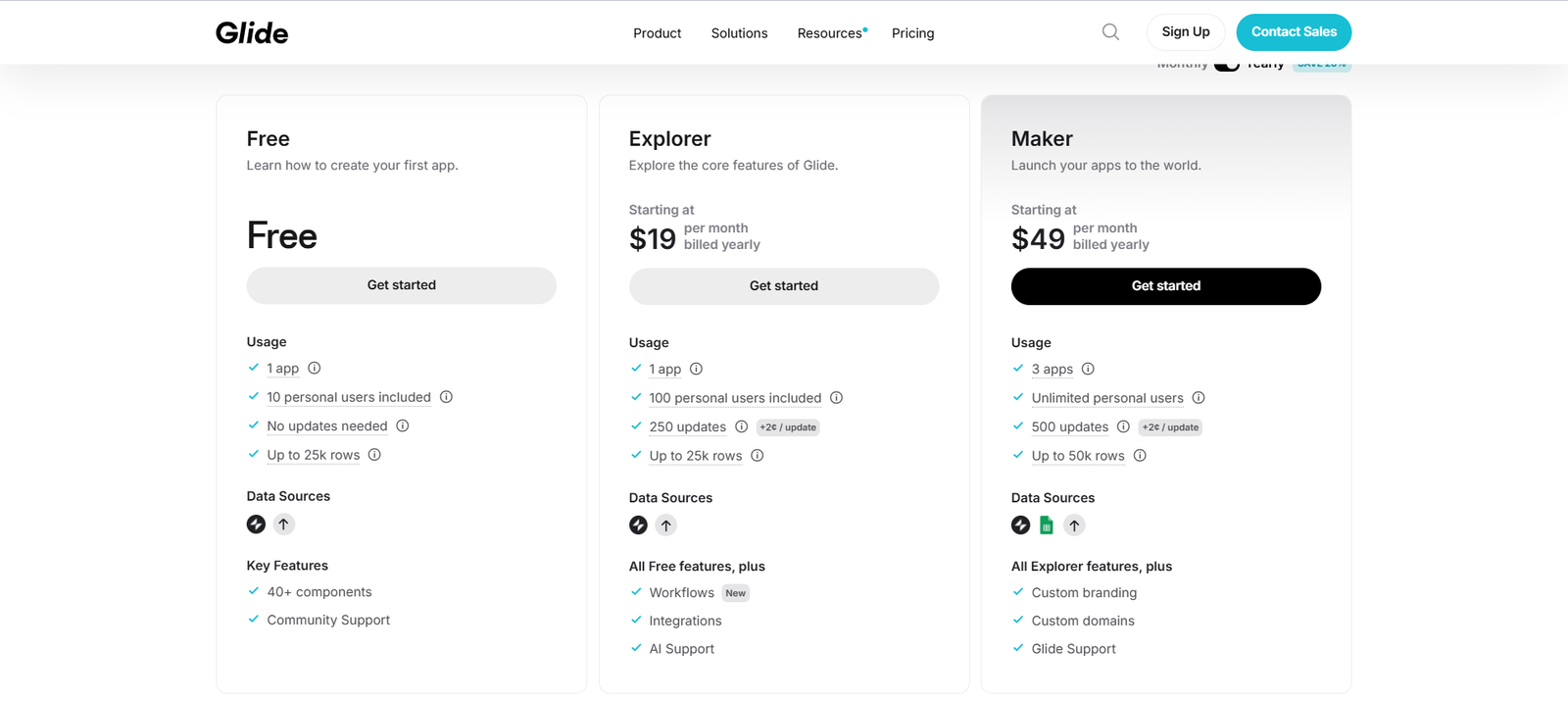Click the '$49' Maker price
Image resolution: width=1568 pixels, height=701 pixels.
[x=1038, y=238]
